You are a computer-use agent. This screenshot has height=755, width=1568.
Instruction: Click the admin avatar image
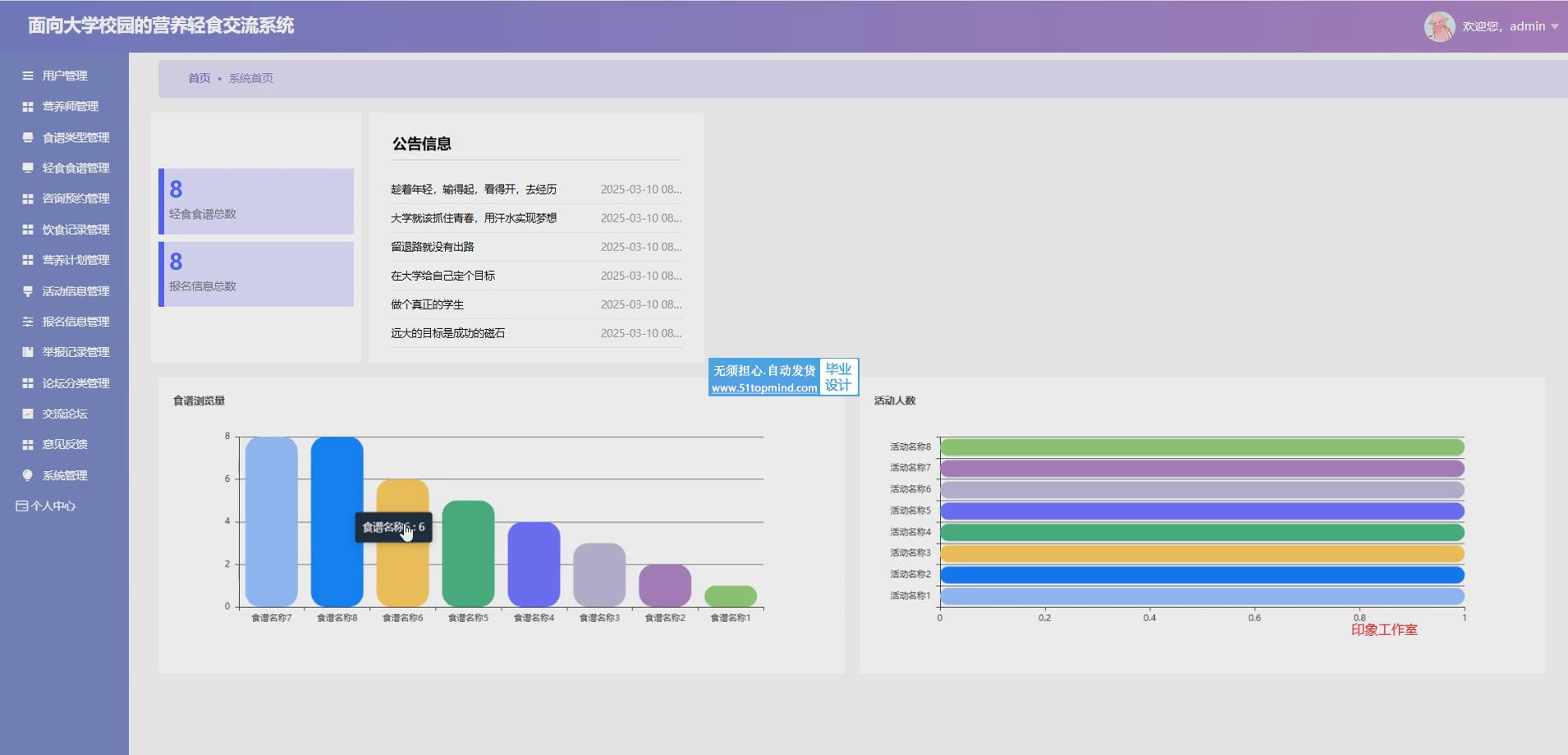[1438, 26]
